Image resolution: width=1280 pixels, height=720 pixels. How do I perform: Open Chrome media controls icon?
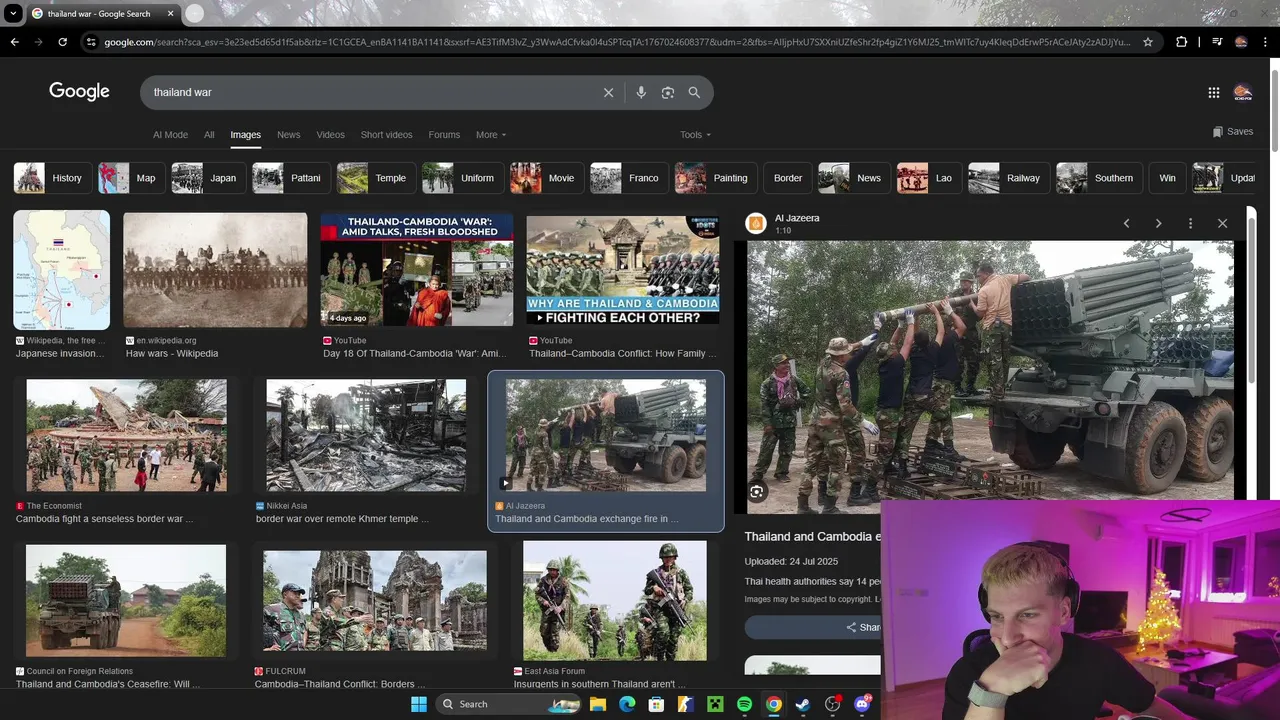point(1217,42)
